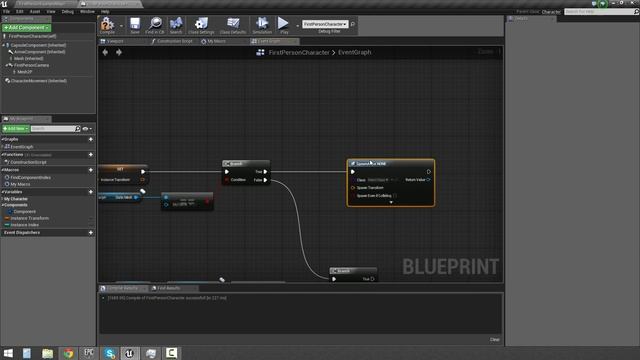Open Windows Start button on taskbar
This screenshot has height=360, width=640.
[x=8, y=353]
